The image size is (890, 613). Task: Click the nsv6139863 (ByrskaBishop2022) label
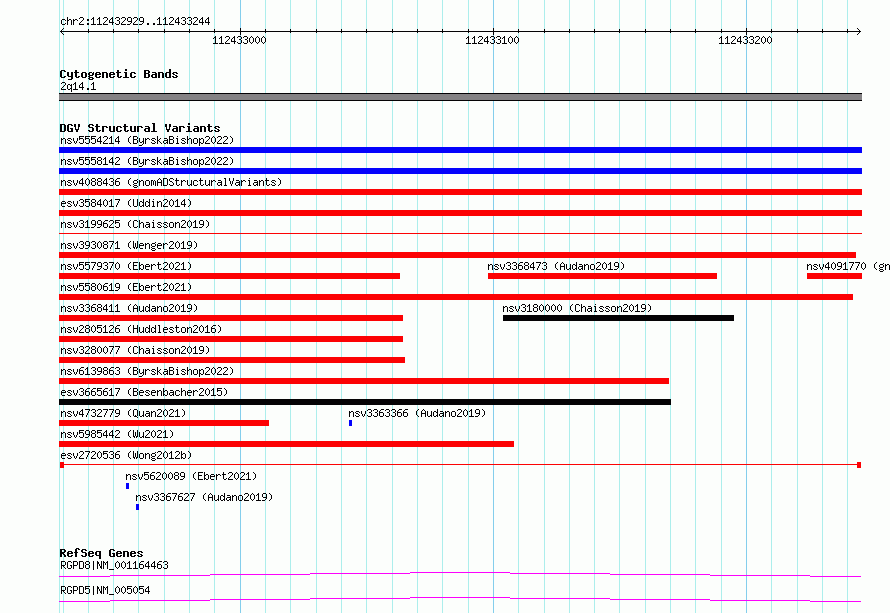click(x=147, y=371)
